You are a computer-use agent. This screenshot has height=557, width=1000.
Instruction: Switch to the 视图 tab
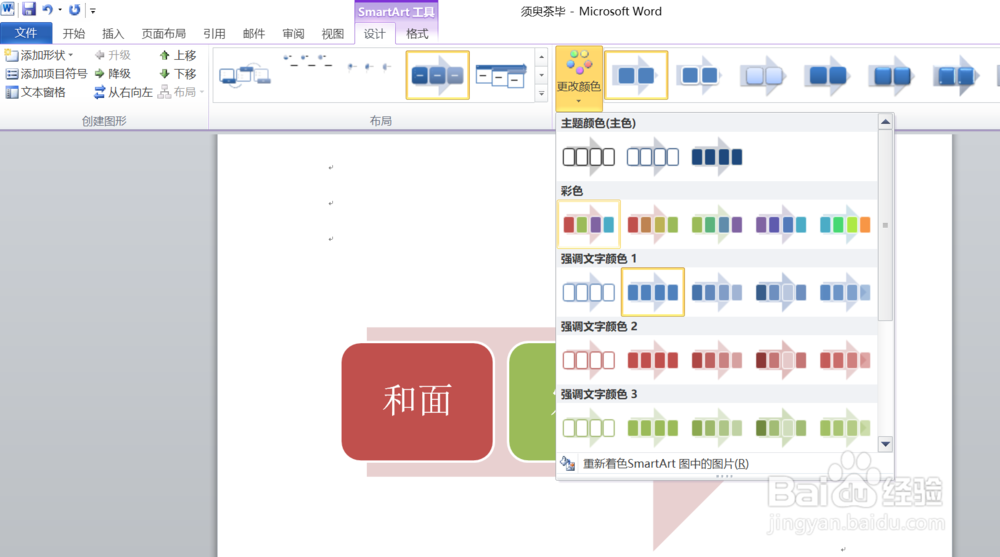coord(333,34)
